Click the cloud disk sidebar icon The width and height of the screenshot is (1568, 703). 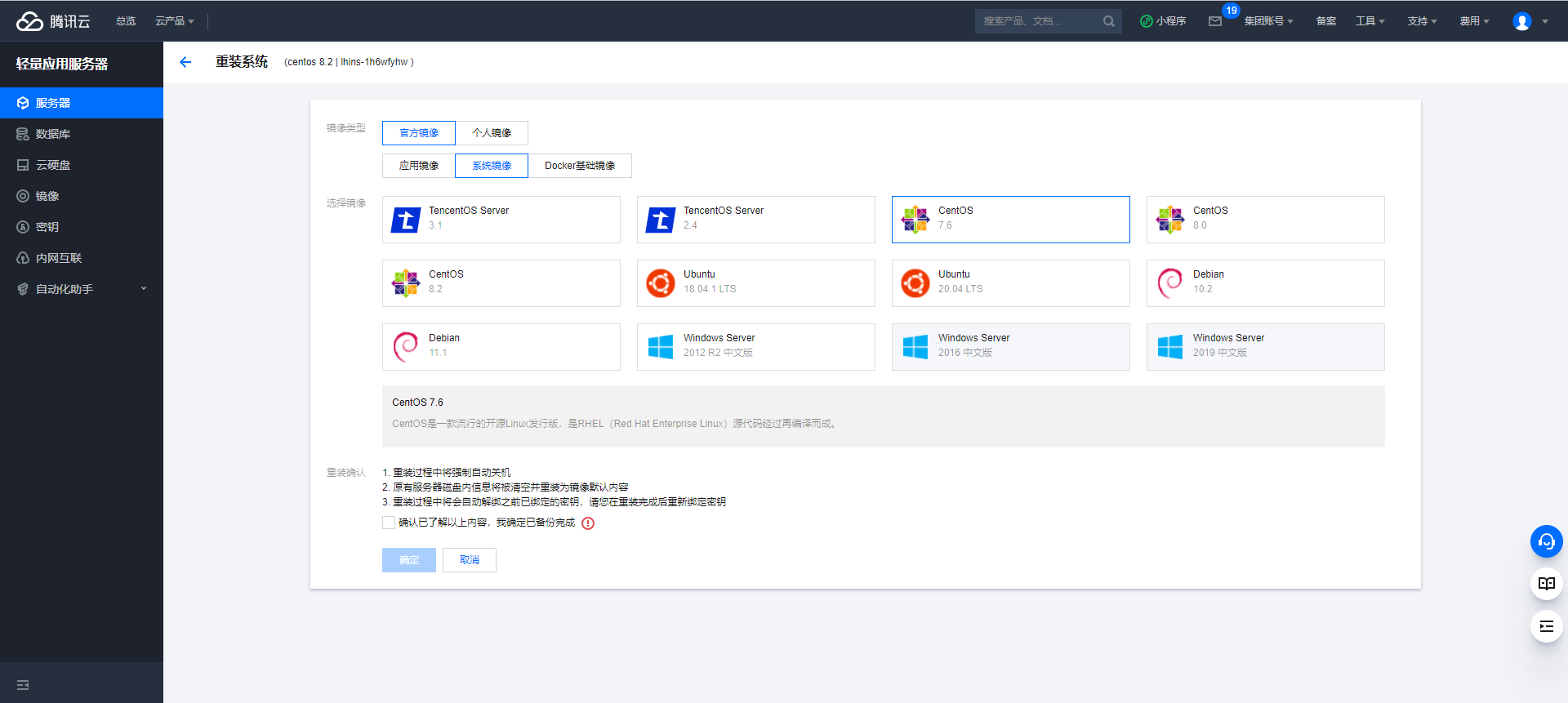[x=23, y=165]
